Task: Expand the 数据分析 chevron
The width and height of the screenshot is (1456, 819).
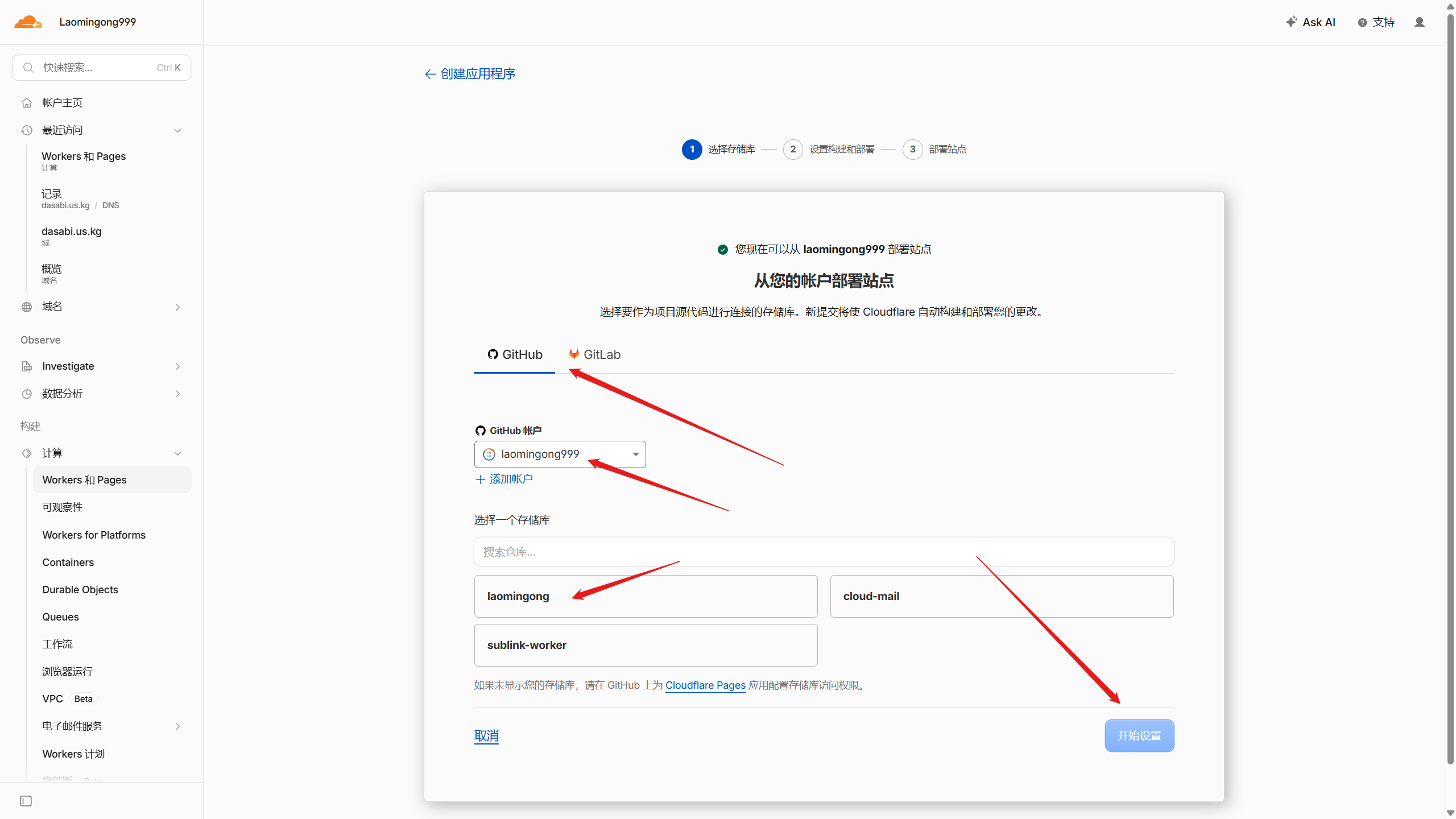Action: pos(177,394)
